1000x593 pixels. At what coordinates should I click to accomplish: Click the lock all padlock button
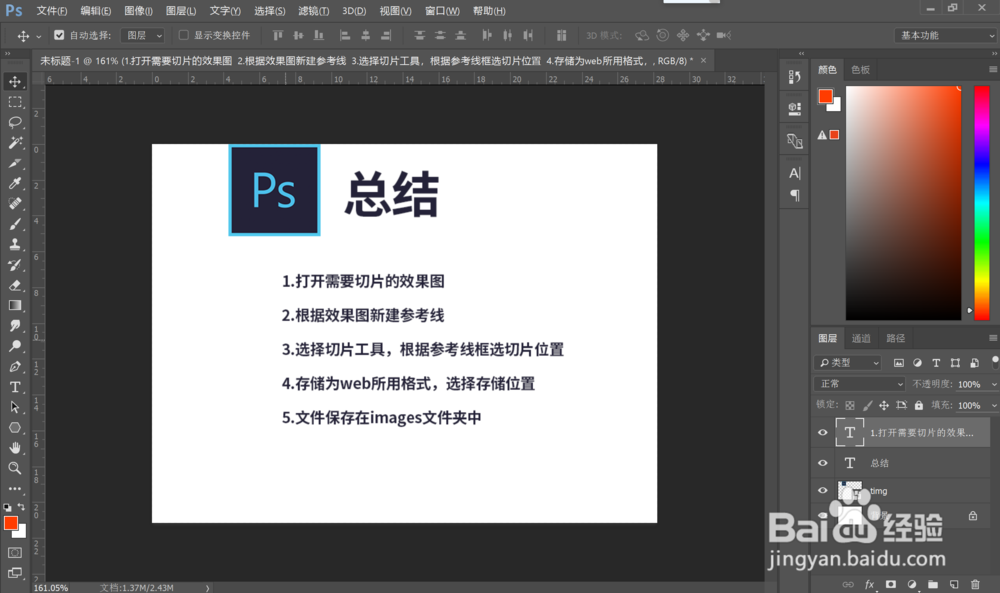click(x=919, y=404)
